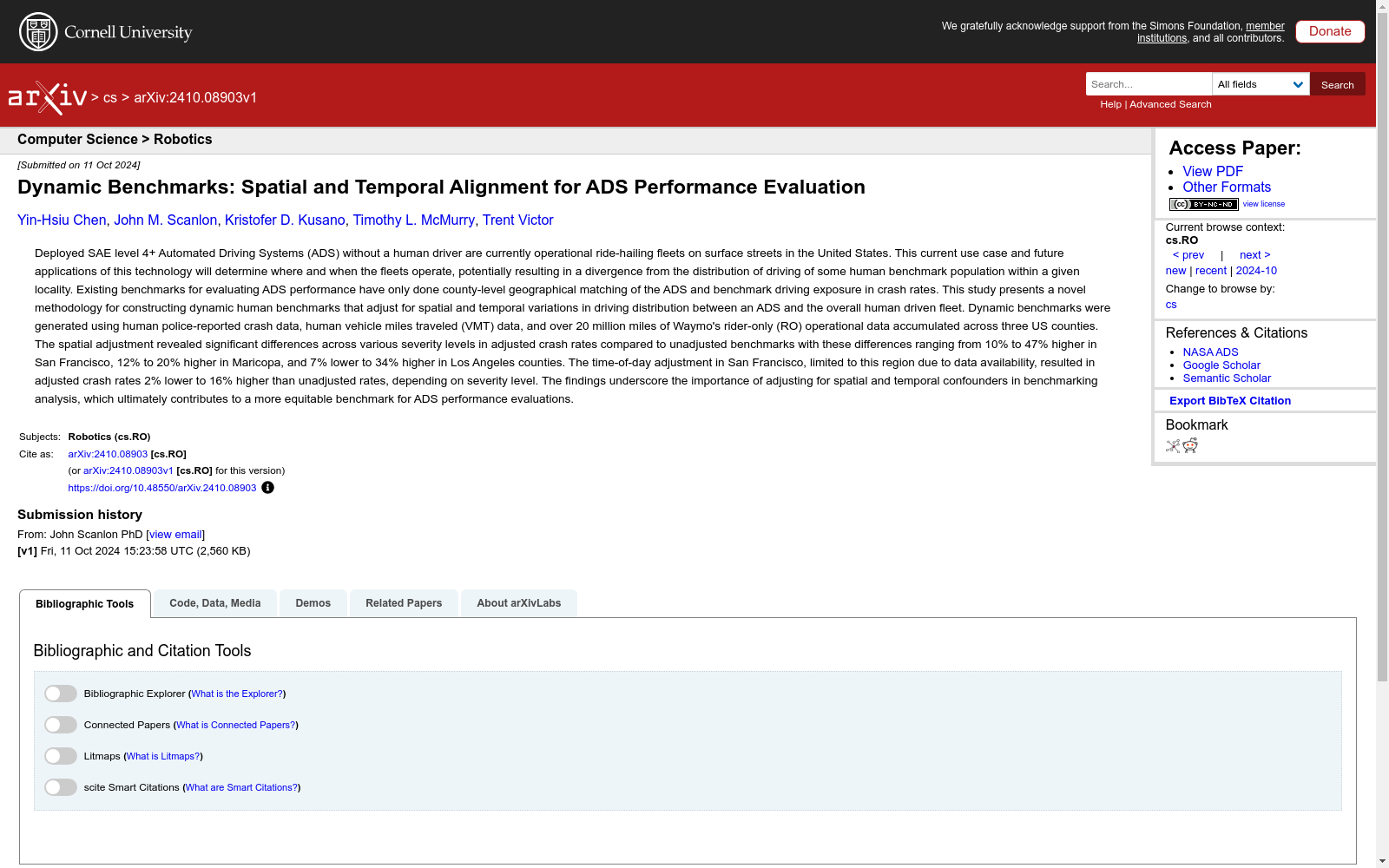Open 'What is the Explorer?' link
This screenshot has height=868, width=1389.
237,694
